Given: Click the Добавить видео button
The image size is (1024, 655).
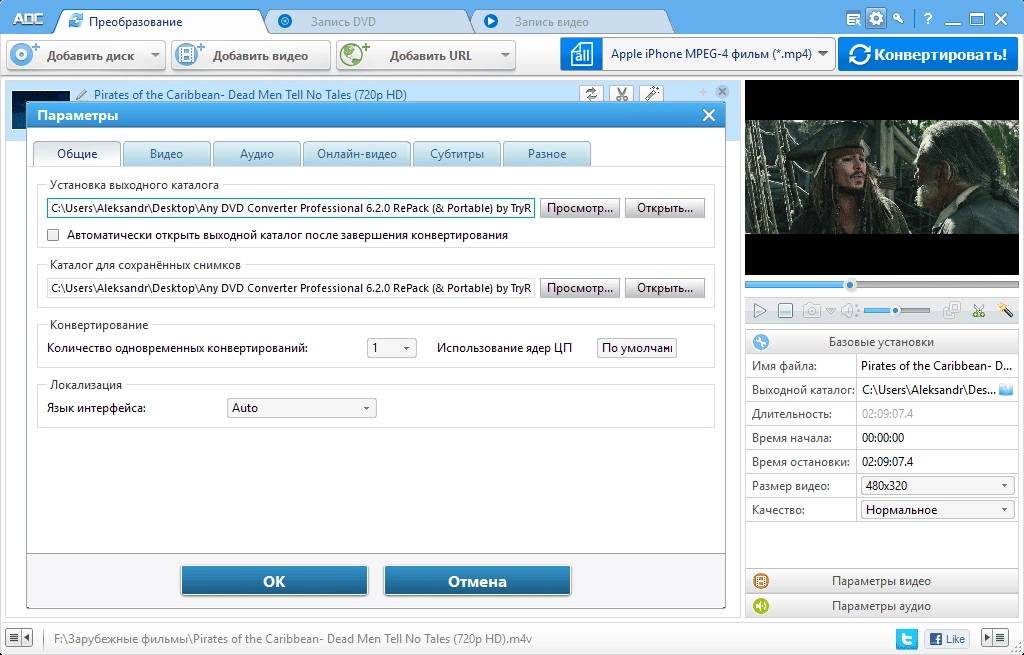Looking at the screenshot, I should pos(251,56).
